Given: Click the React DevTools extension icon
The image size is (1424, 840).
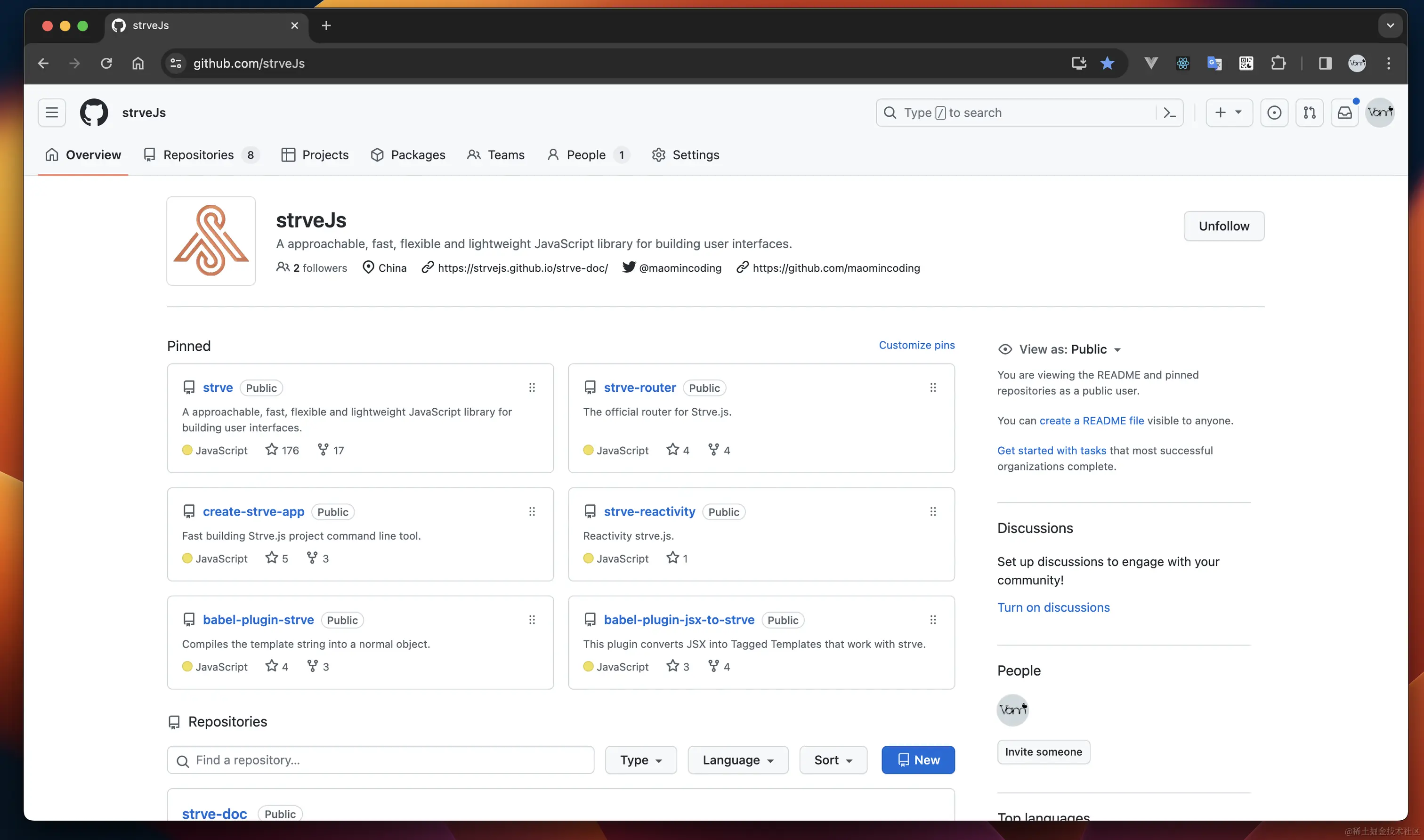Looking at the screenshot, I should [x=1182, y=64].
